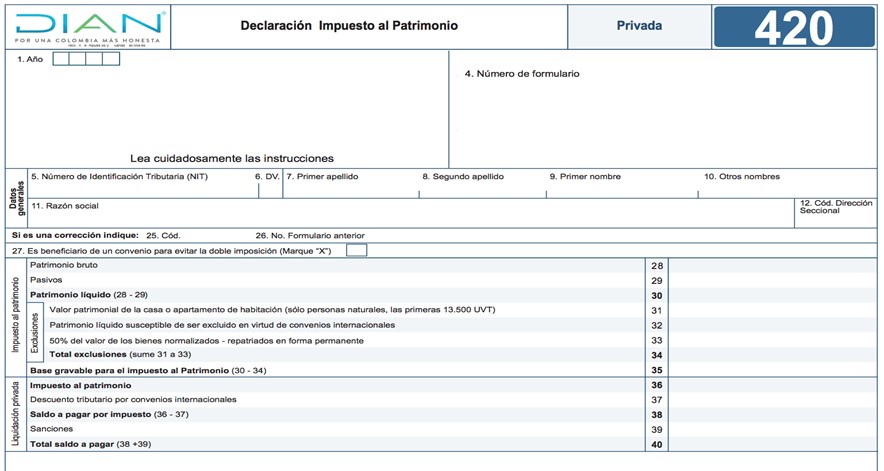Click the DIAN logo
This screenshot has width=884, height=471.
tap(88, 28)
